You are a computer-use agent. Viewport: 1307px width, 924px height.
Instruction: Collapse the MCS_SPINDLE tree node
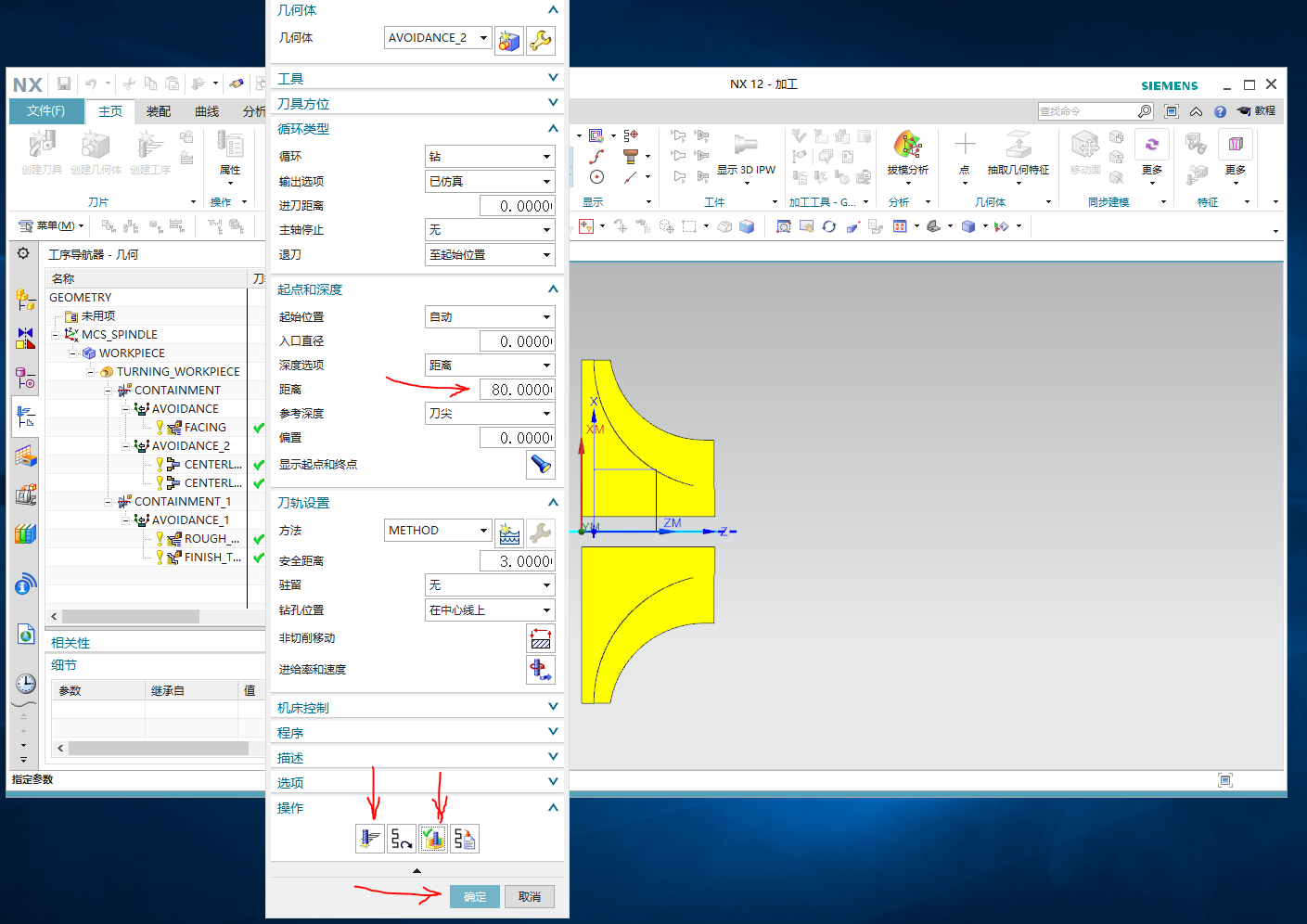click(x=56, y=335)
